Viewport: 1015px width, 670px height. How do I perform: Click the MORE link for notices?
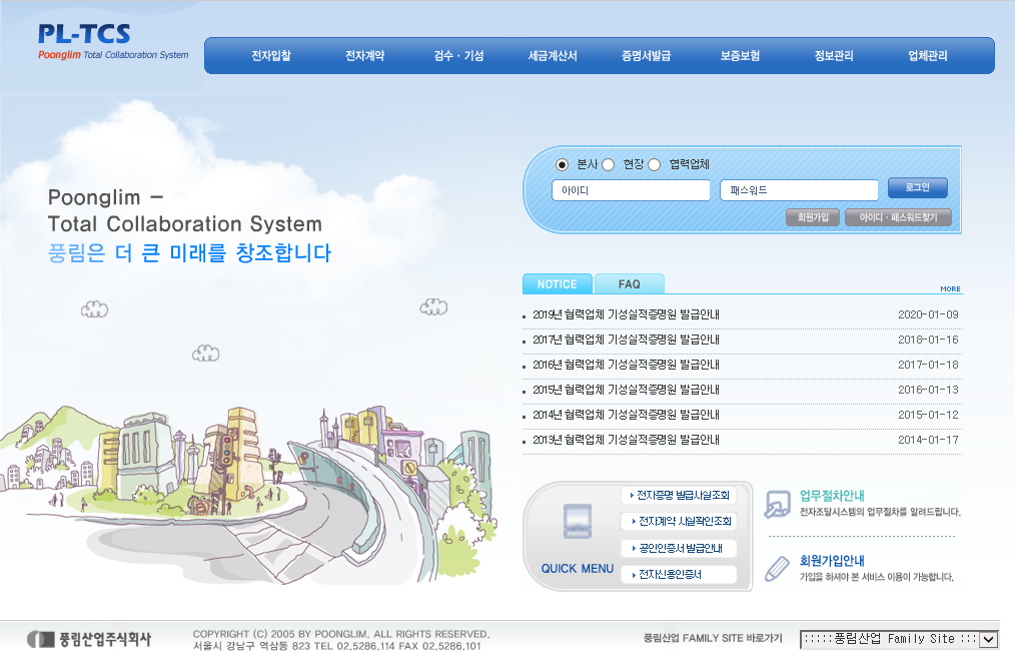950,289
